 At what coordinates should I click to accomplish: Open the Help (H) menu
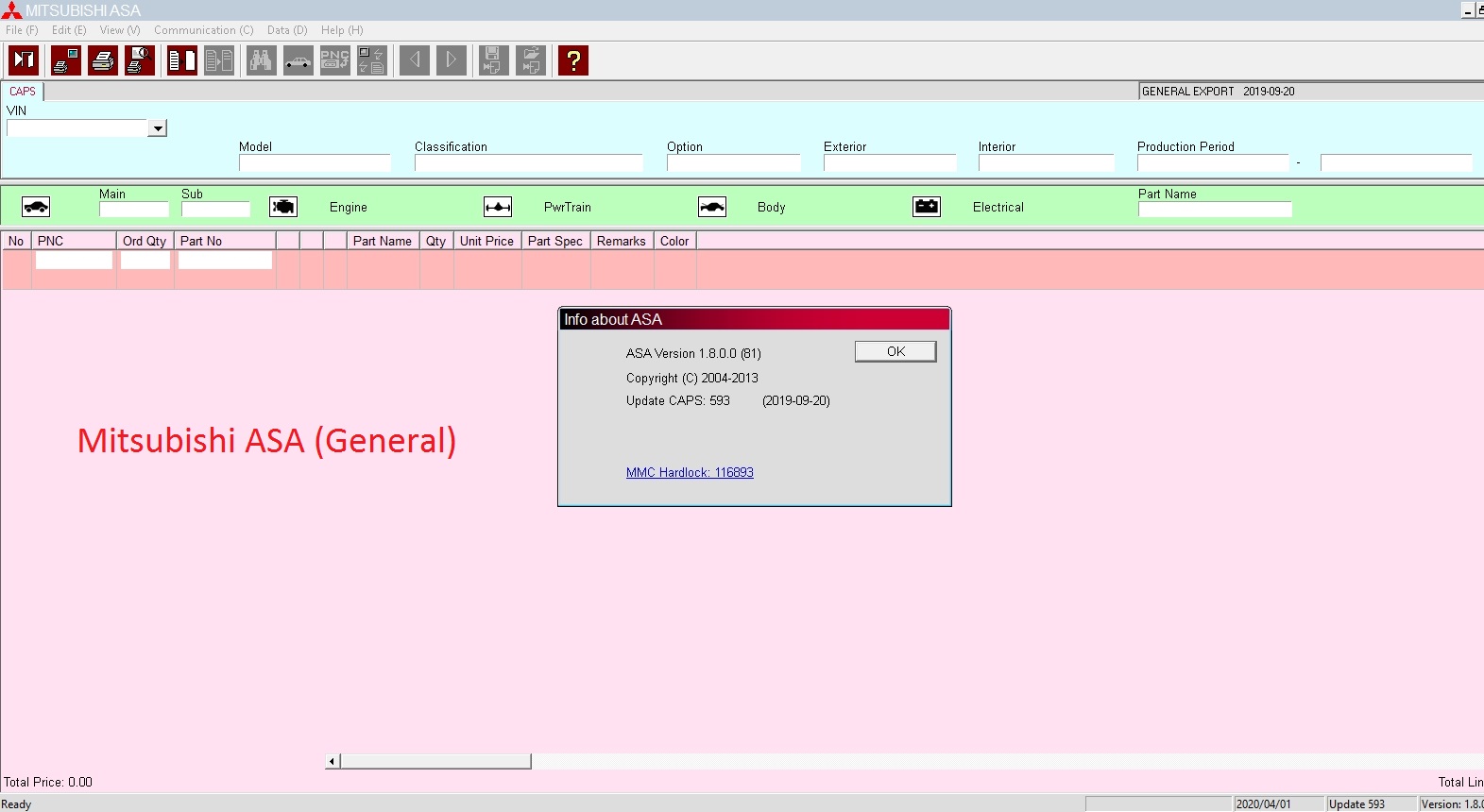point(342,30)
